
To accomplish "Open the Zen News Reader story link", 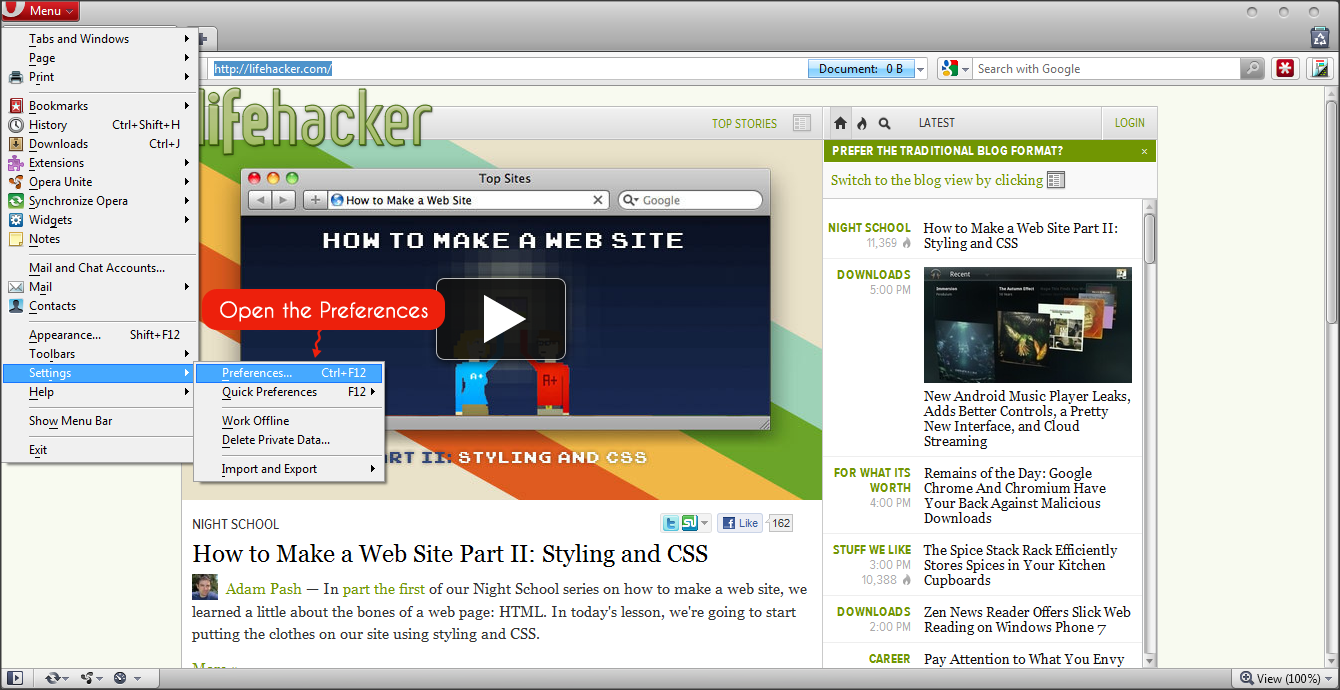I will [x=1027, y=620].
